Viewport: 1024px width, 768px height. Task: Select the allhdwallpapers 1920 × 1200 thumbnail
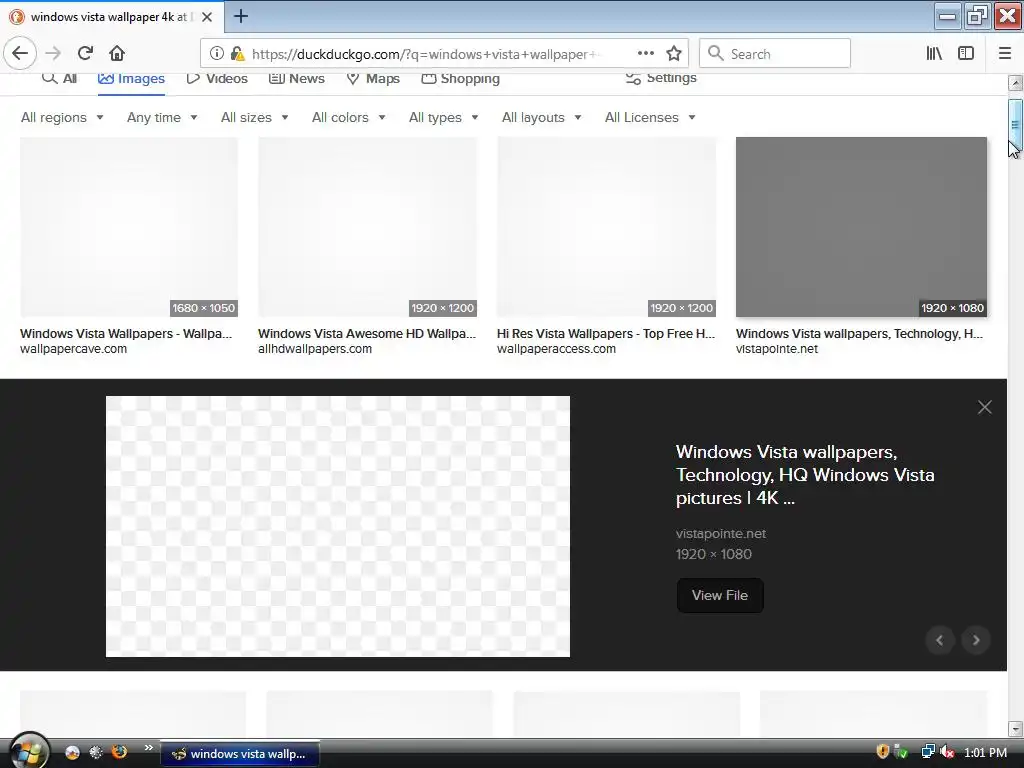(367, 227)
